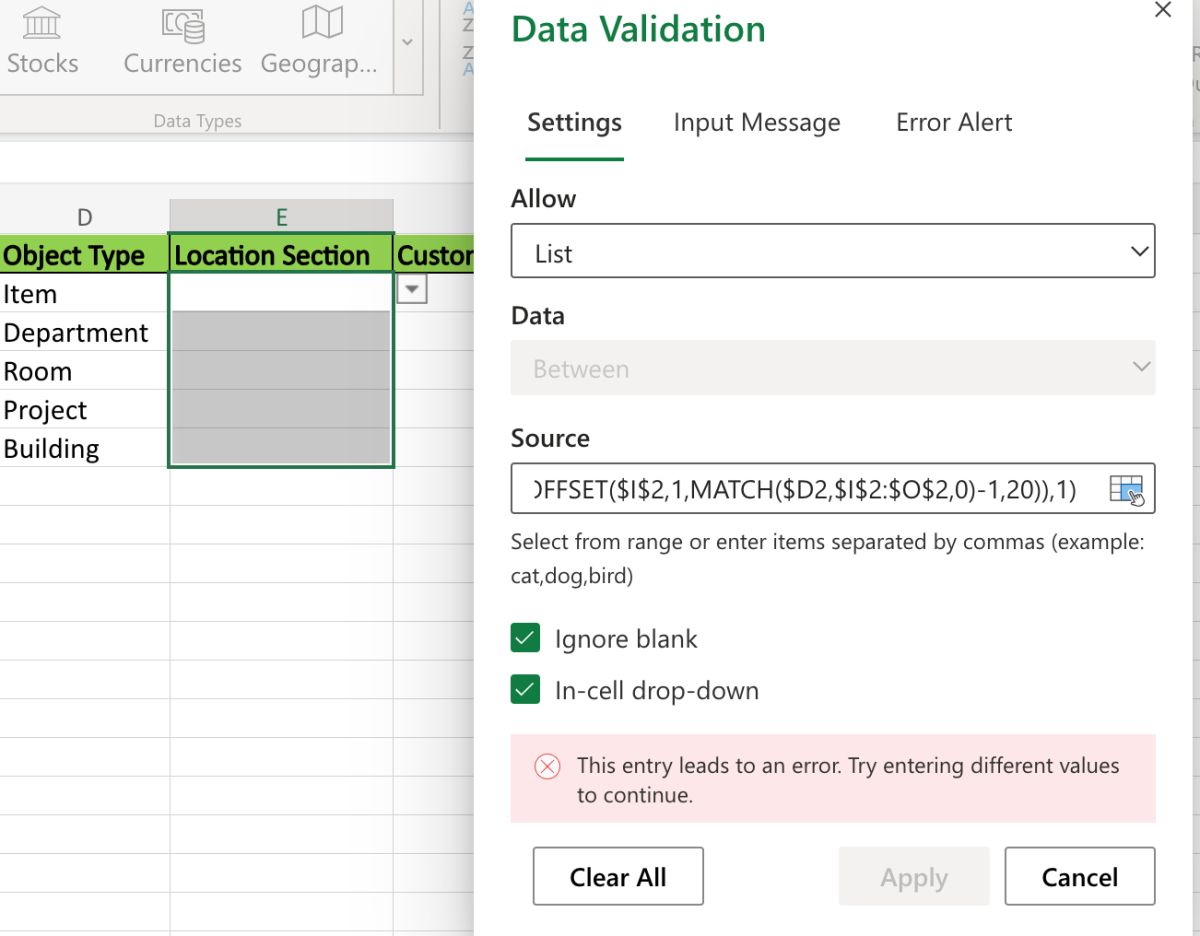Click the Object Type header cell
The width and height of the screenshot is (1200, 936).
[x=85, y=255]
